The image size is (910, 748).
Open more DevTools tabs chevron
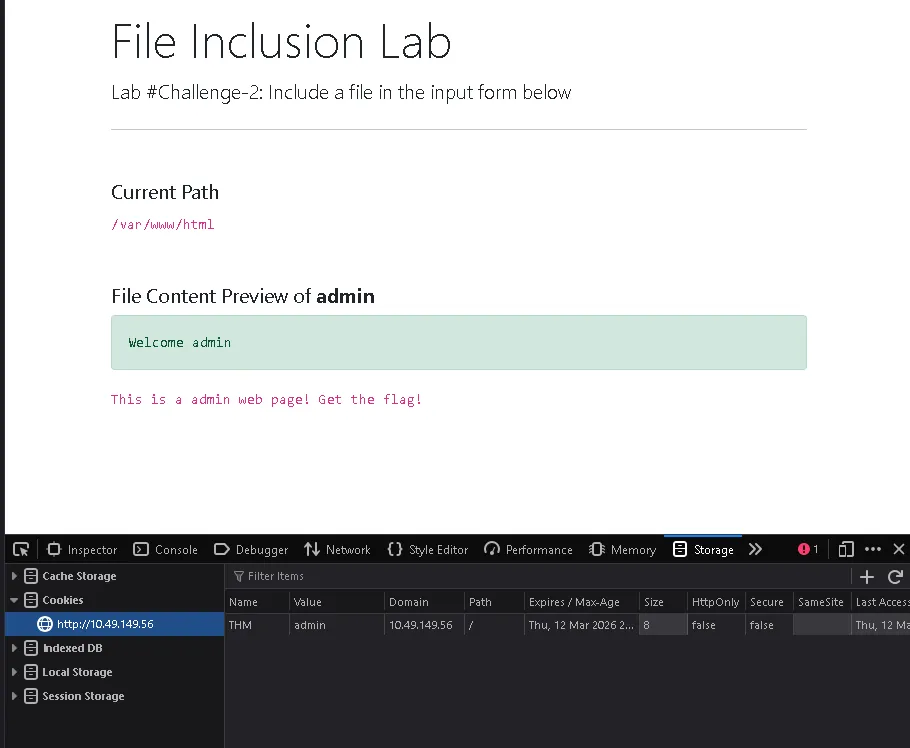coord(755,549)
